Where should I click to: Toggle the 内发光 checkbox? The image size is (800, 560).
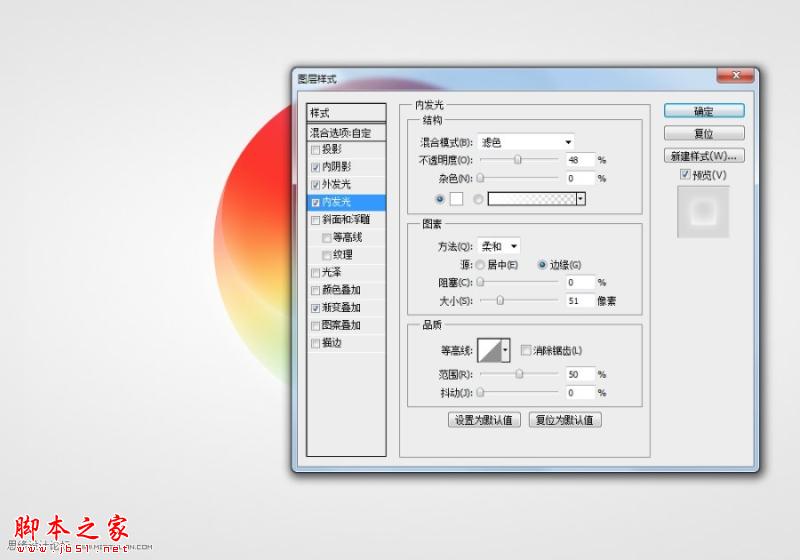click(315, 202)
